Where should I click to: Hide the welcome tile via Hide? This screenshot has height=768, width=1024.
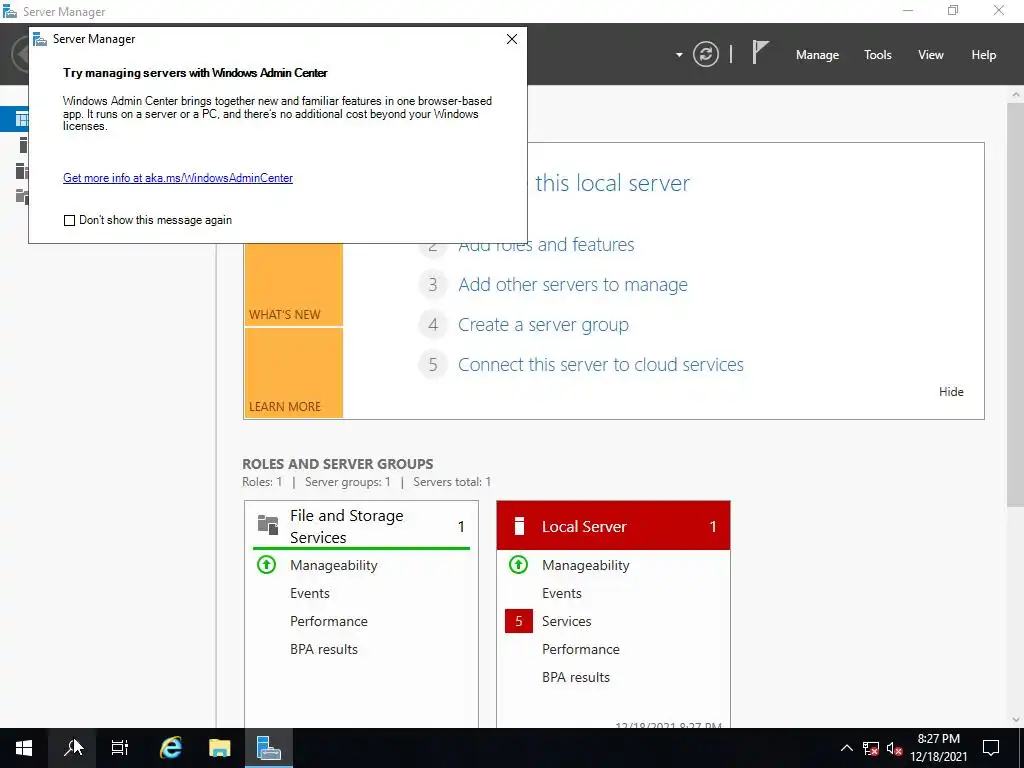pyautogui.click(x=951, y=392)
